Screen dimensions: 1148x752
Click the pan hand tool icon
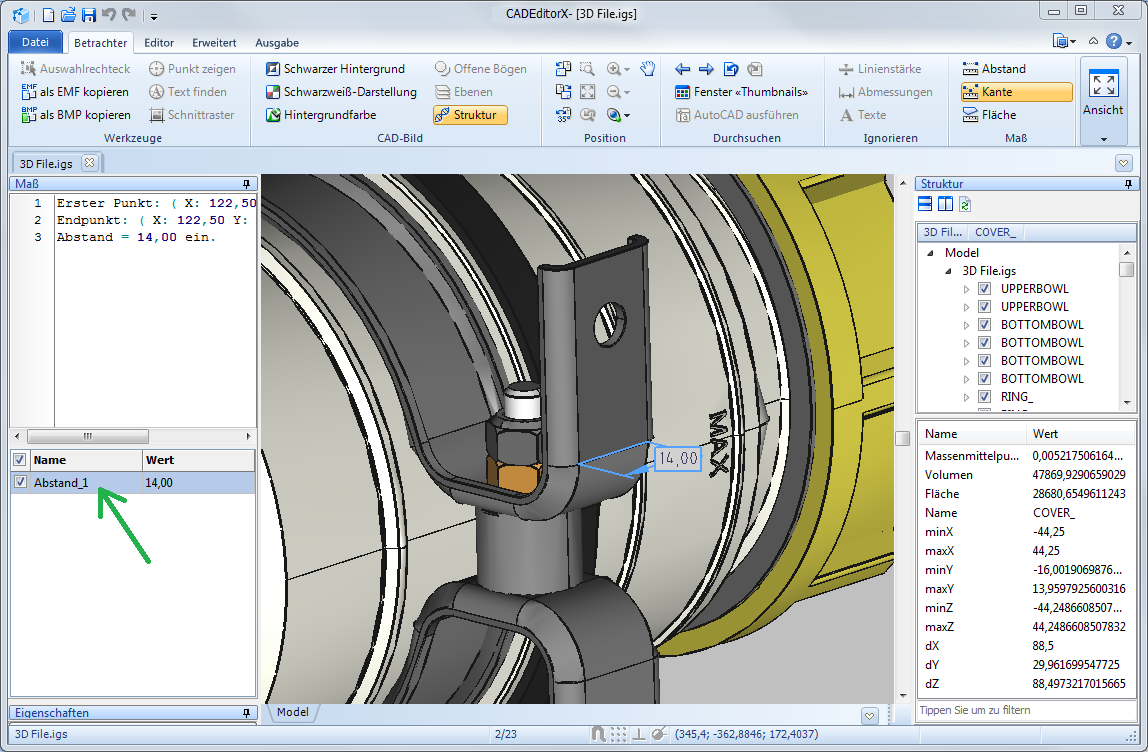[648, 69]
